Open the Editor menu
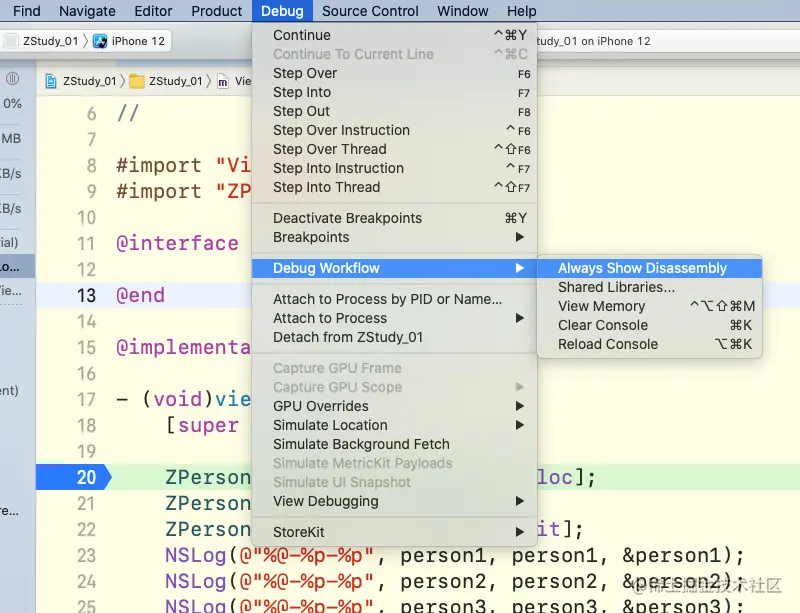Image resolution: width=800 pixels, height=613 pixels. pos(153,11)
